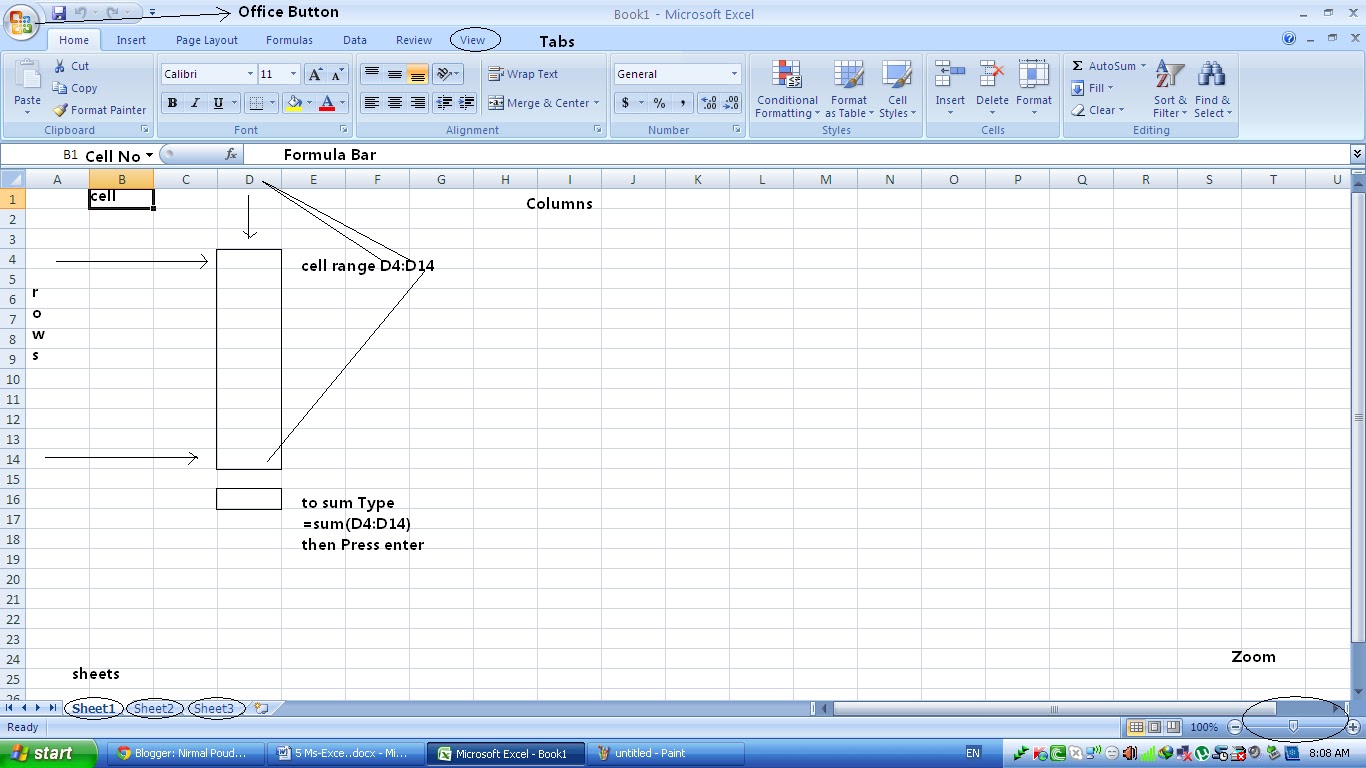
Task: Select the Sheet2 tab
Action: (153, 708)
